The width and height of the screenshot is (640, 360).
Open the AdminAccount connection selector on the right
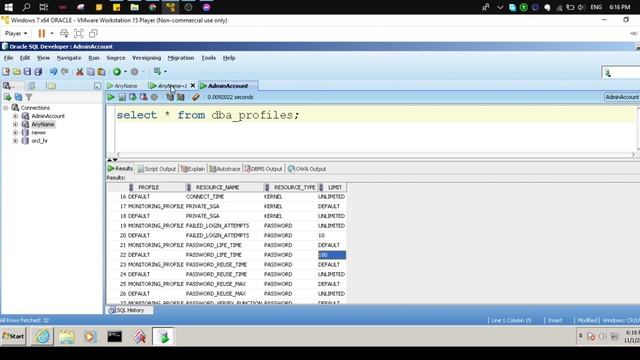coord(622,97)
